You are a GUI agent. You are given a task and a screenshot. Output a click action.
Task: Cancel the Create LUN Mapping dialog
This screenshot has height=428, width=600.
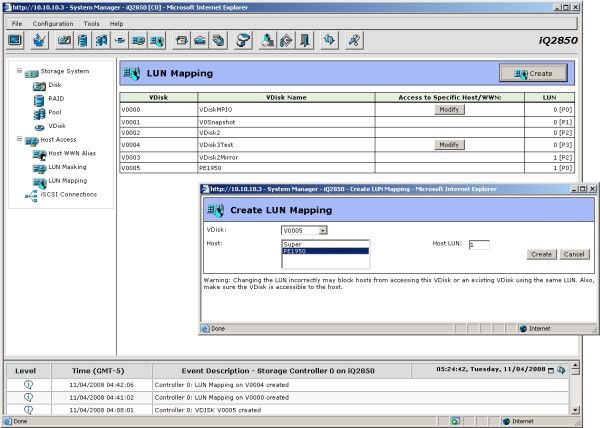click(574, 254)
